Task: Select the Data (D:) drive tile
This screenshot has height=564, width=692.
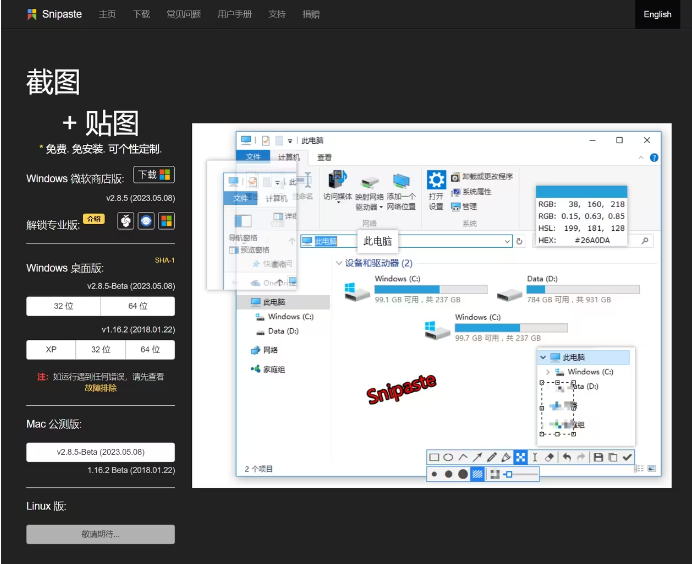Action: (568, 290)
